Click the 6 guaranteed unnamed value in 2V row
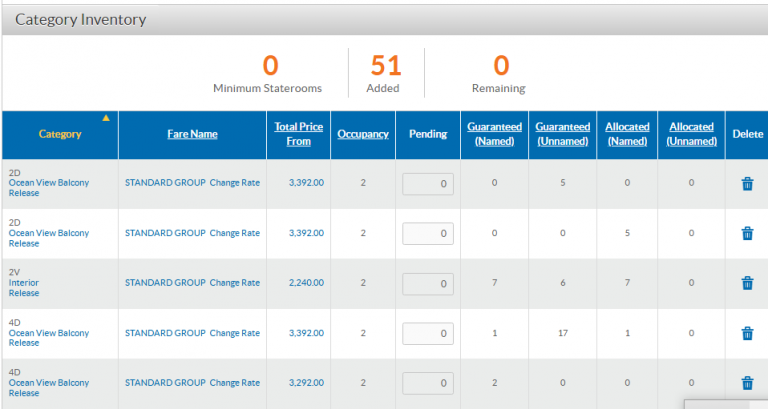The width and height of the screenshot is (768, 409). tap(563, 283)
